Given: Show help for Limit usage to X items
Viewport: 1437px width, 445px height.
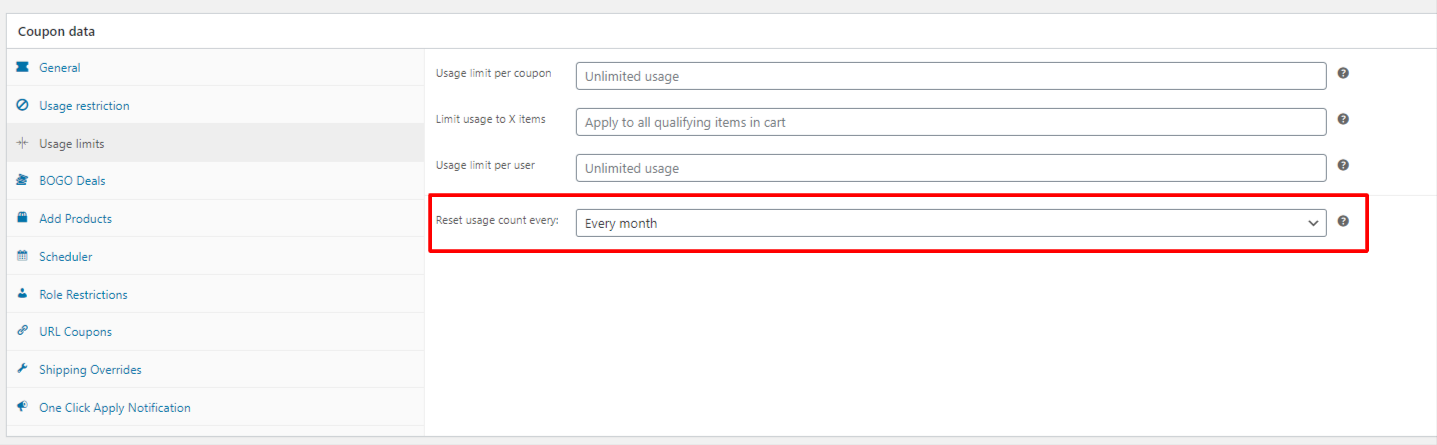Looking at the screenshot, I should coord(1343,119).
